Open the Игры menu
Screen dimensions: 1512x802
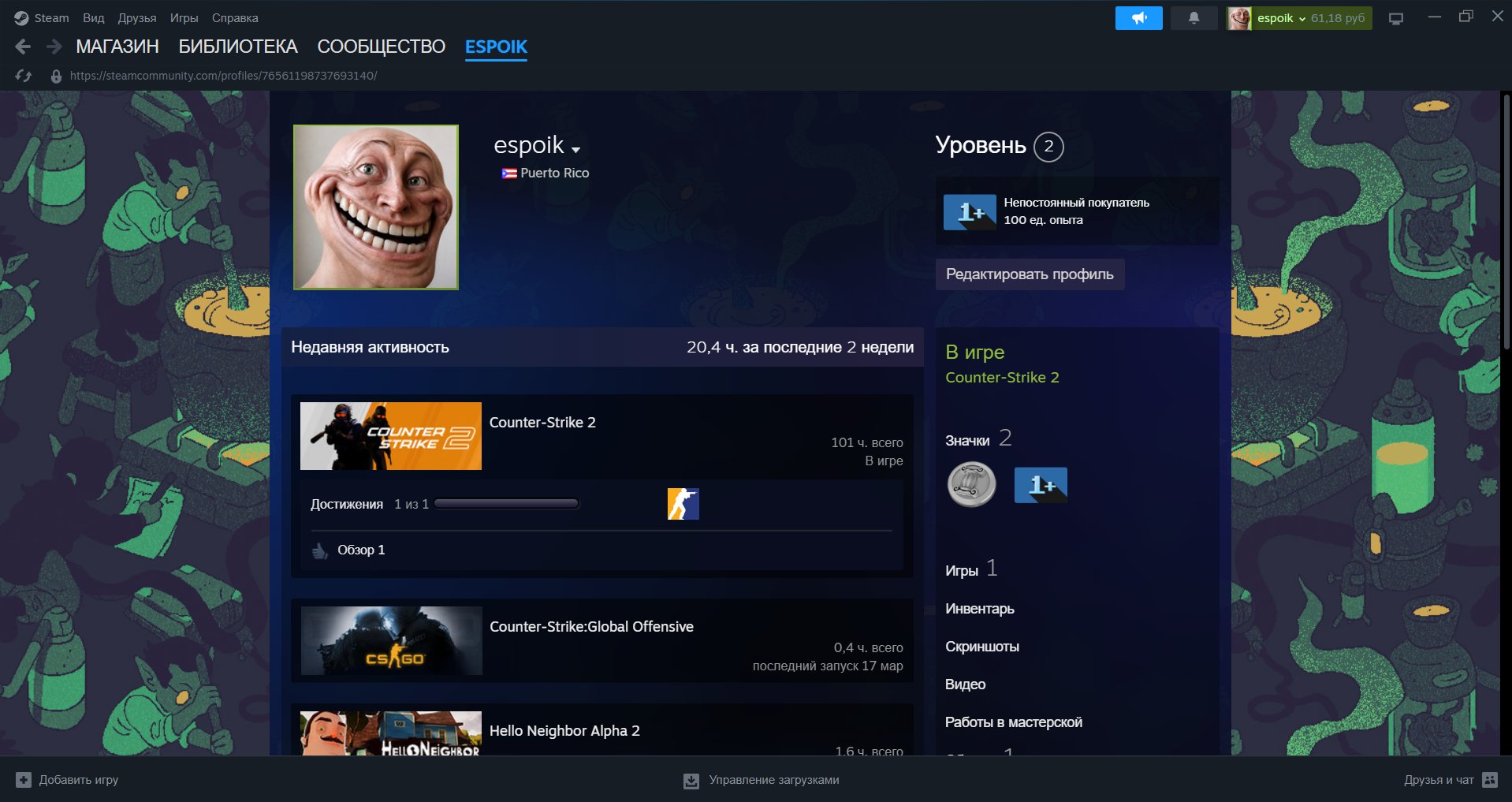(x=184, y=18)
